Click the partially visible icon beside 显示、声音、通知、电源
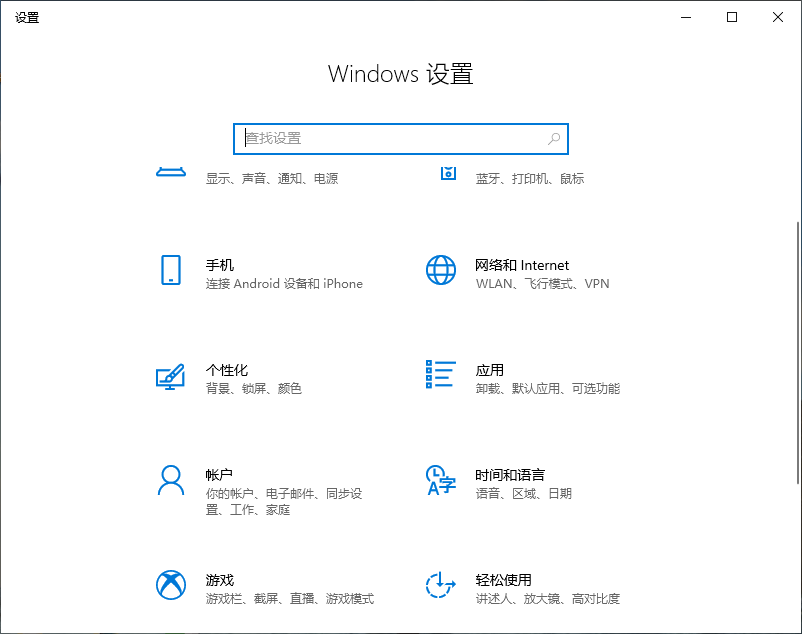Viewport: 802px width, 634px height. point(171,173)
